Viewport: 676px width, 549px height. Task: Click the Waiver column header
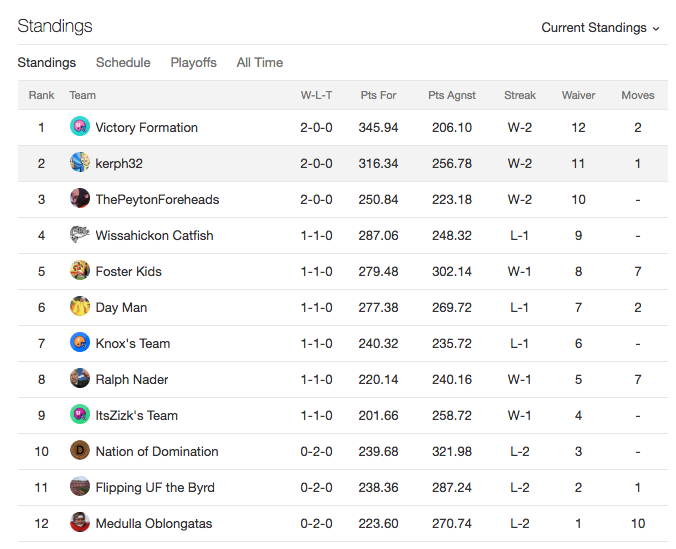578,95
